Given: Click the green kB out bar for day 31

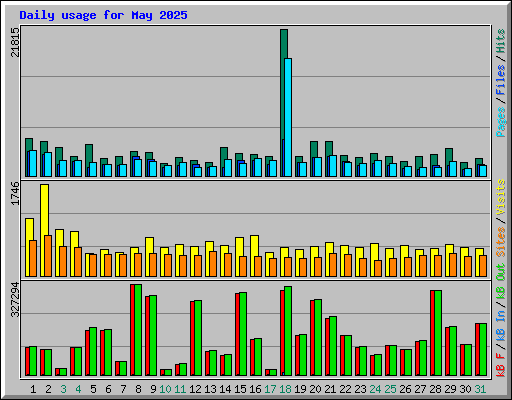Looking at the screenshot, I should [x=483, y=349].
